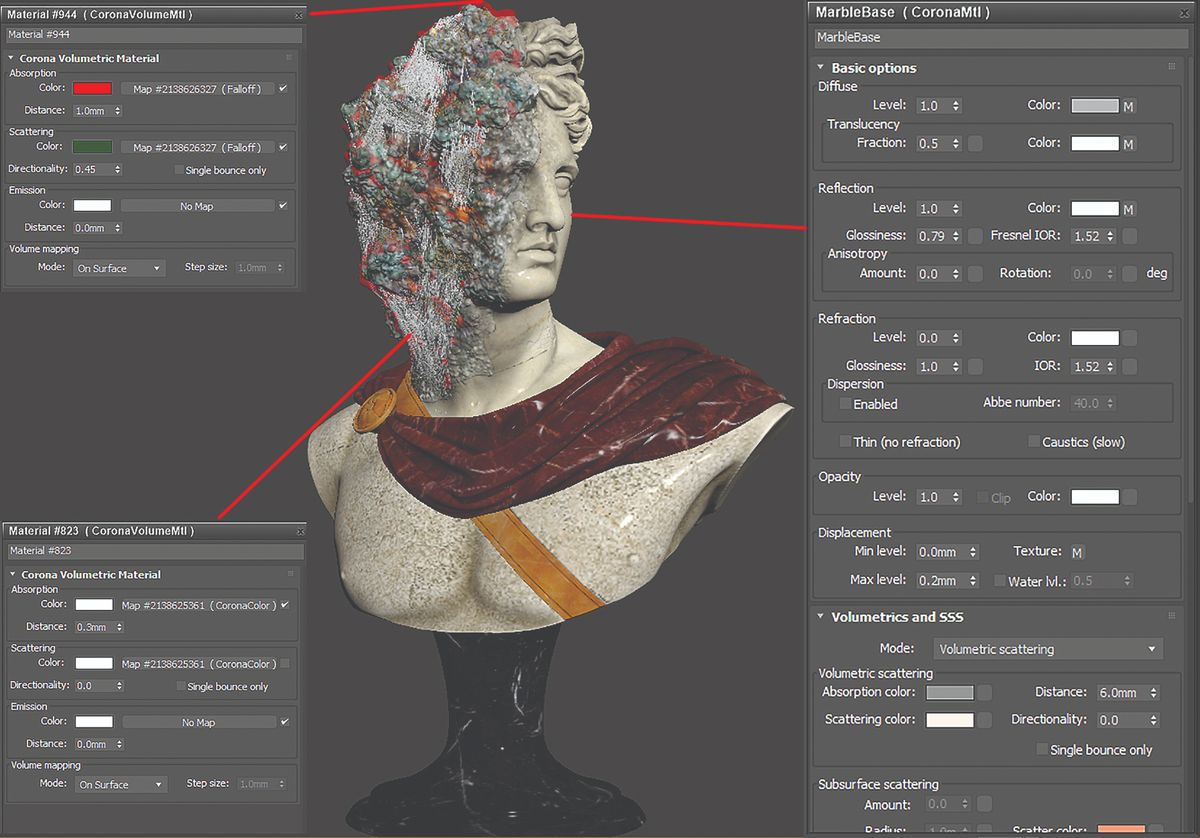
Task: Click the Basic options rollout menu grid icon
Action: coord(1170,67)
